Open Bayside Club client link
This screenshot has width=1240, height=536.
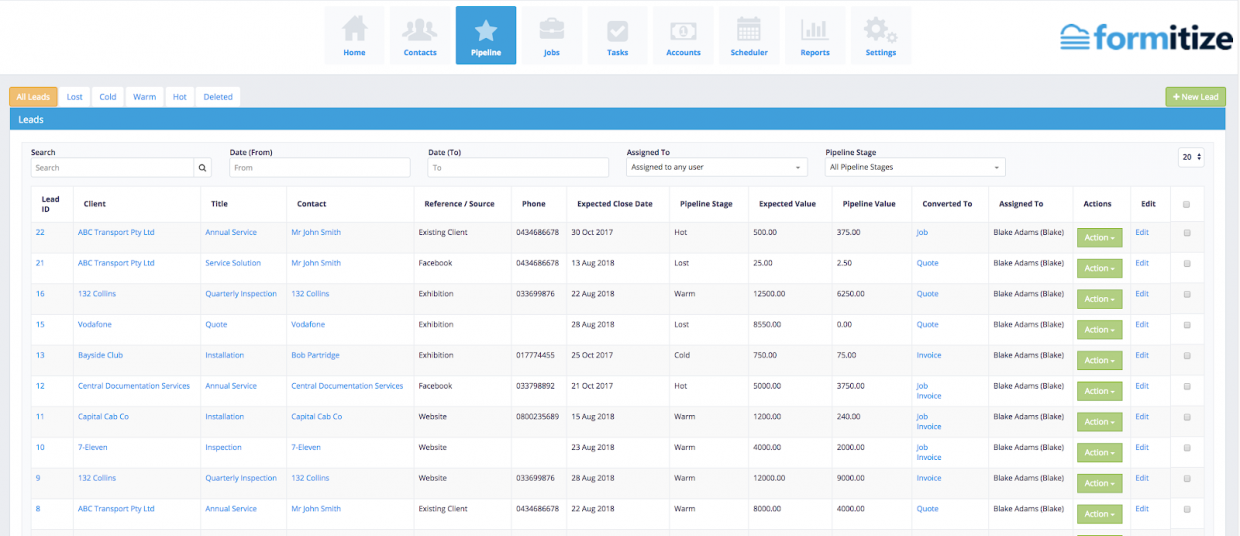click(100, 355)
